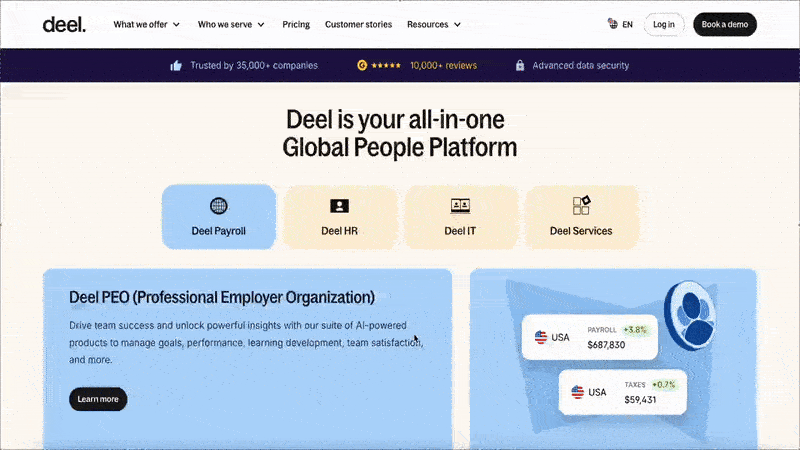The height and width of the screenshot is (450, 800).
Task: Click the US flag in taxes card
Action: [x=578, y=392]
